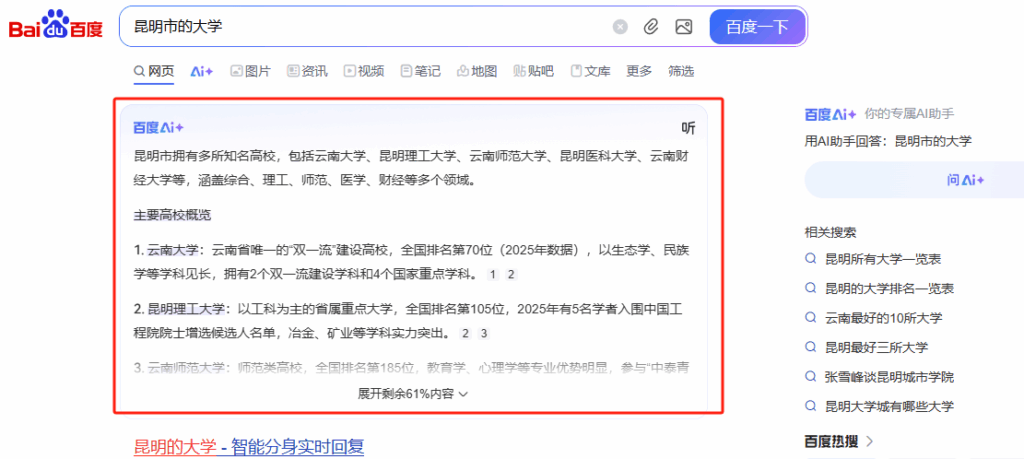Image resolution: width=1024 pixels, height=459 pixels.
Task: Click the 问 AI+ button
Action: tap(965, 180)
